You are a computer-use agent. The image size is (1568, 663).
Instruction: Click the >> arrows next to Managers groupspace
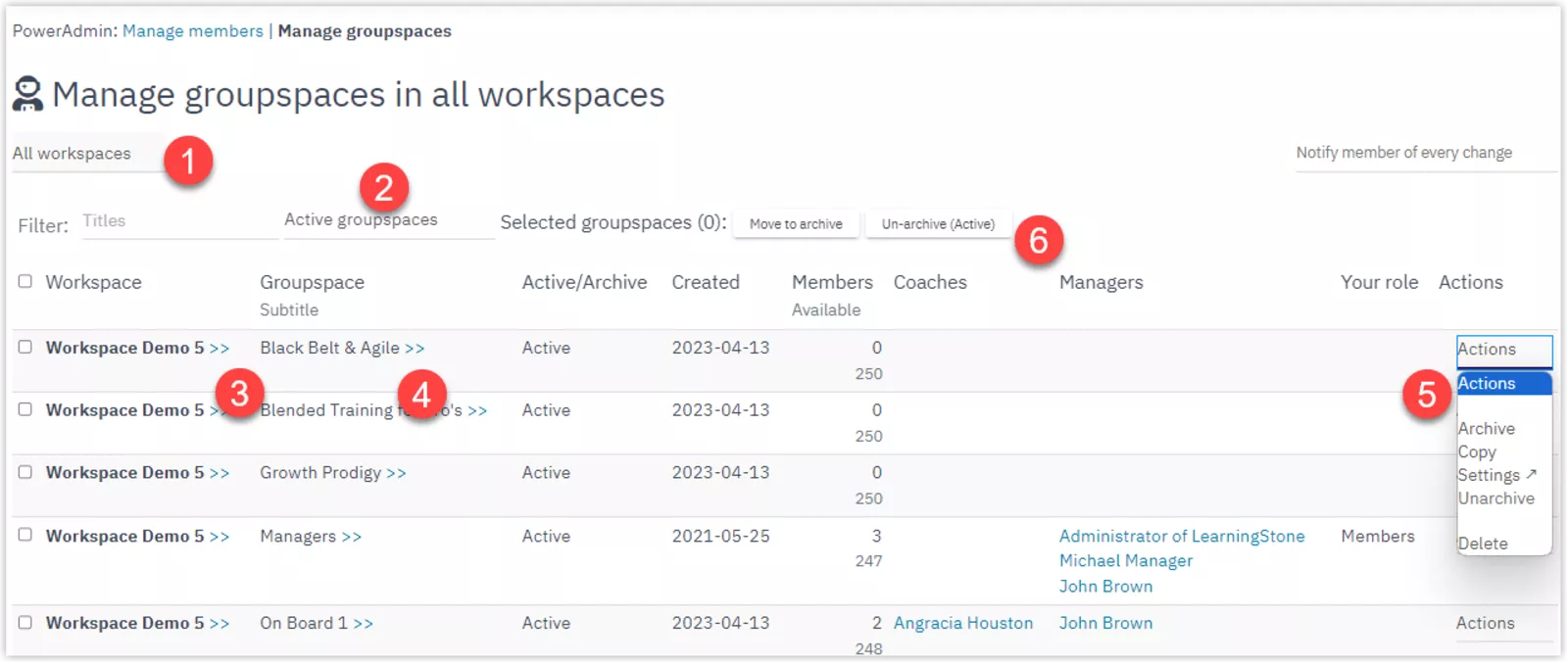click(351, 537)
